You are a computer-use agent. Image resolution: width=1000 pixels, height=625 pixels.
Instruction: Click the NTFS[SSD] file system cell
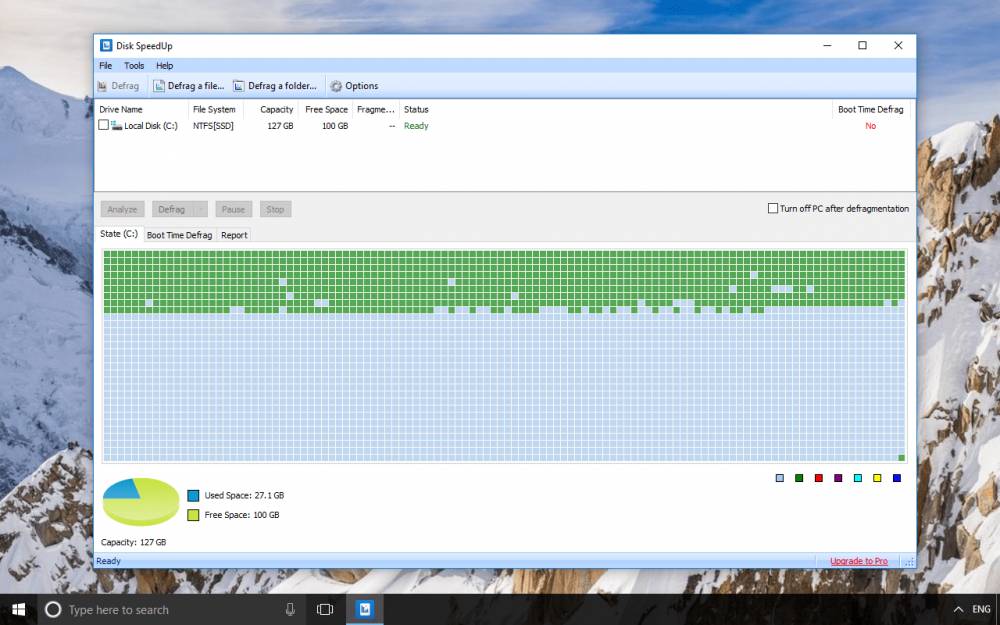(214, 126)
